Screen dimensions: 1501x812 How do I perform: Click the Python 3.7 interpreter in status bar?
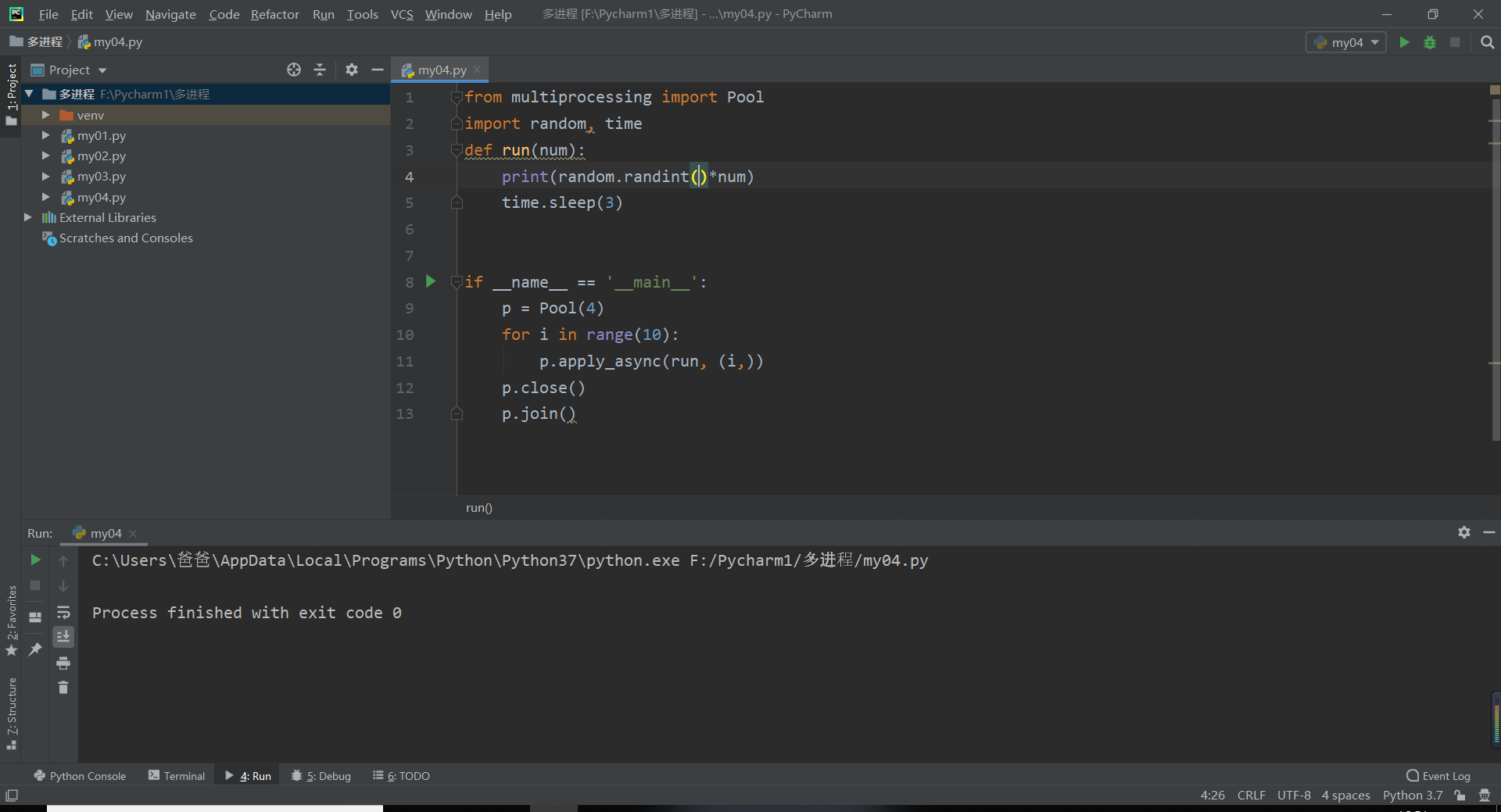[1412, 796]
